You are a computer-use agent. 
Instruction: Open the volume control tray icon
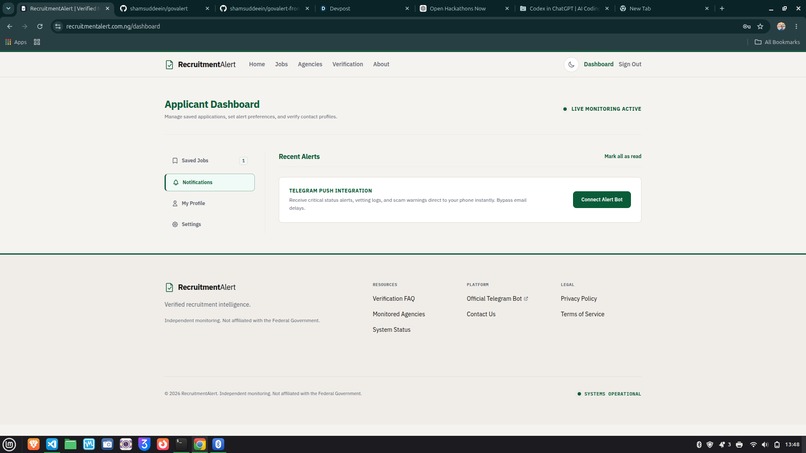(x=765, y=445)
